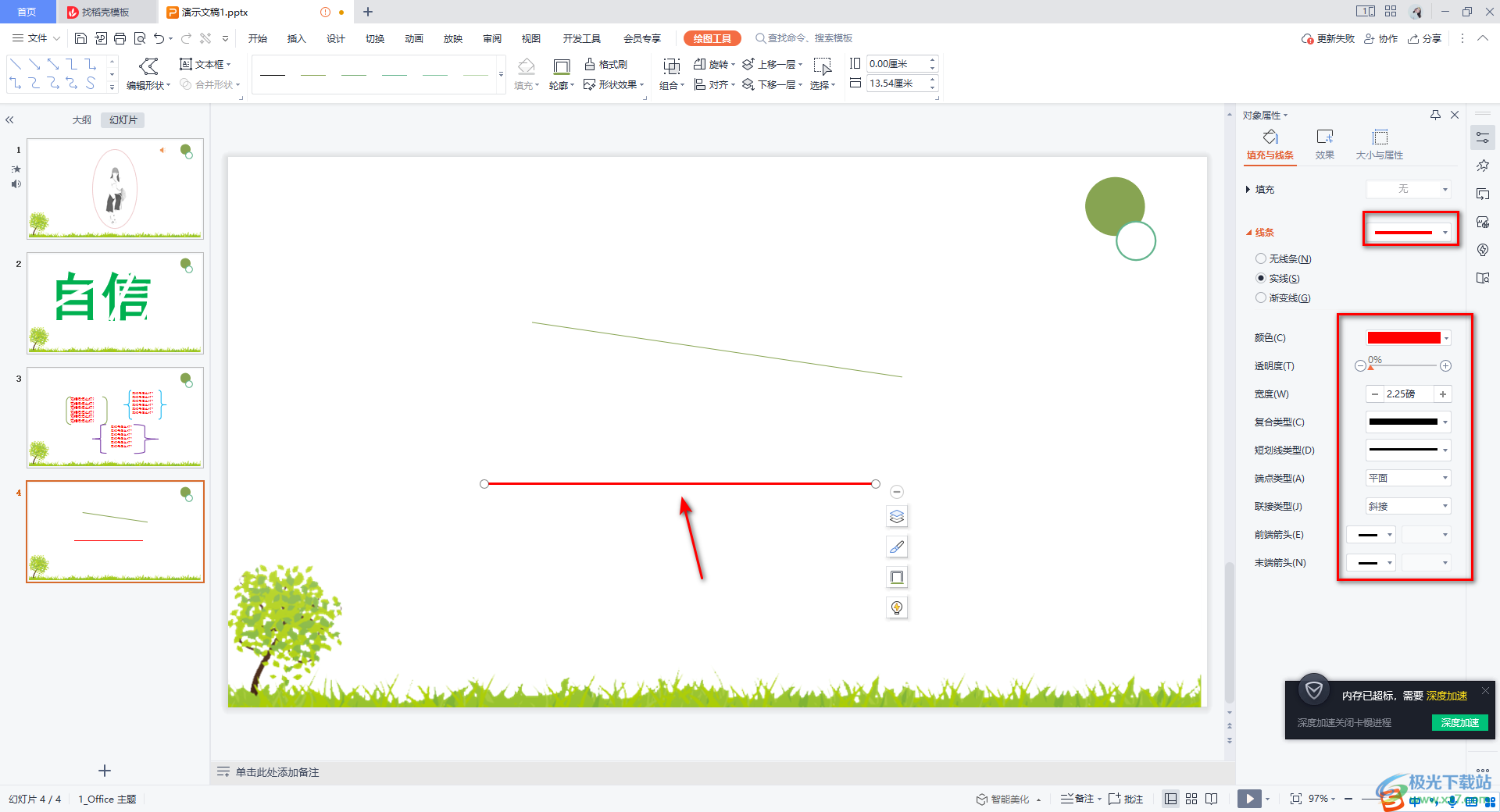Open the Fill (填充) type dropdown
The height and width of the screenshot is (812, 1500).
pyautogui.click(x=1409, y=189)
